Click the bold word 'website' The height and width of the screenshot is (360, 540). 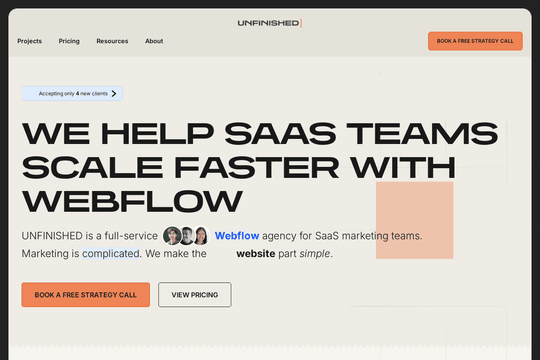click(256, 254)
